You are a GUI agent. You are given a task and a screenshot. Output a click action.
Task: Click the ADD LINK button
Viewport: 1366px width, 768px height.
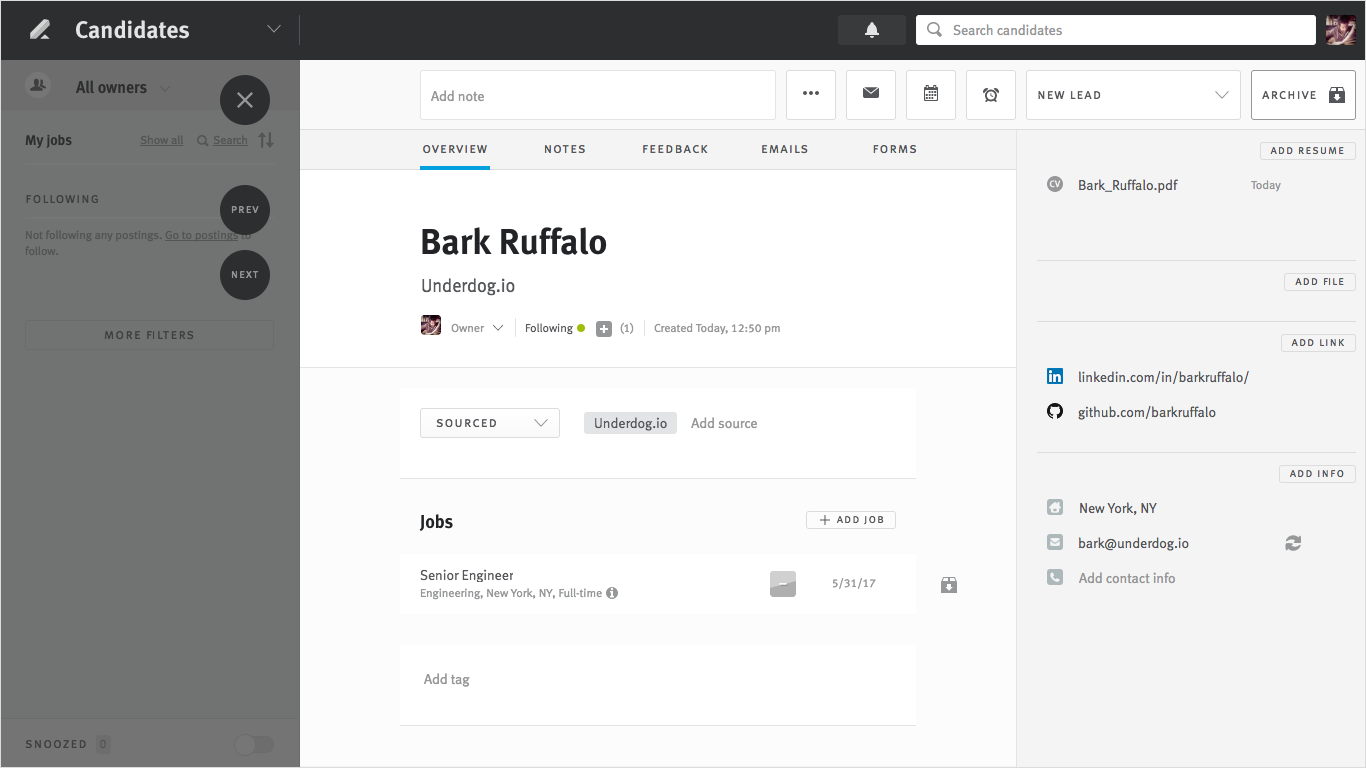(1318, 343)
